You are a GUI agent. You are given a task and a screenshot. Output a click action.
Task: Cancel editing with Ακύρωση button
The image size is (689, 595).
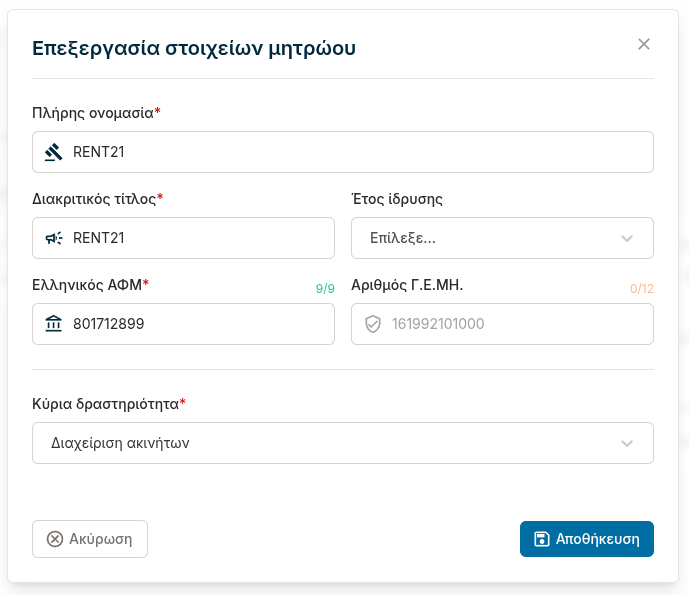[x=90, y=539]
